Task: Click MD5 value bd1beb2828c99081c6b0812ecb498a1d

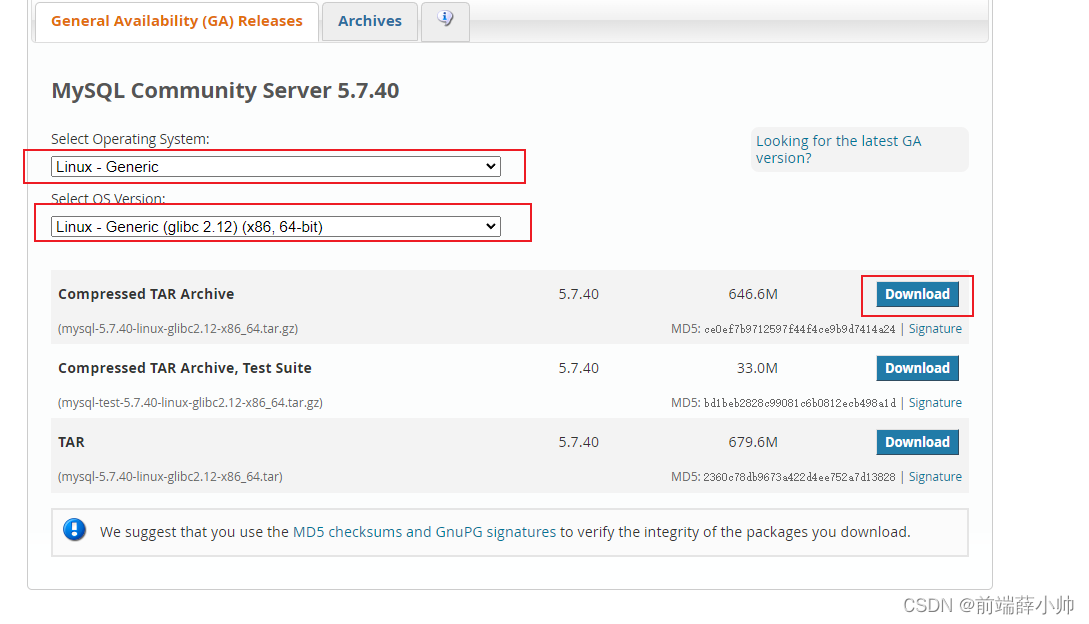Action: pyautogui.click(x=799, y=403)
